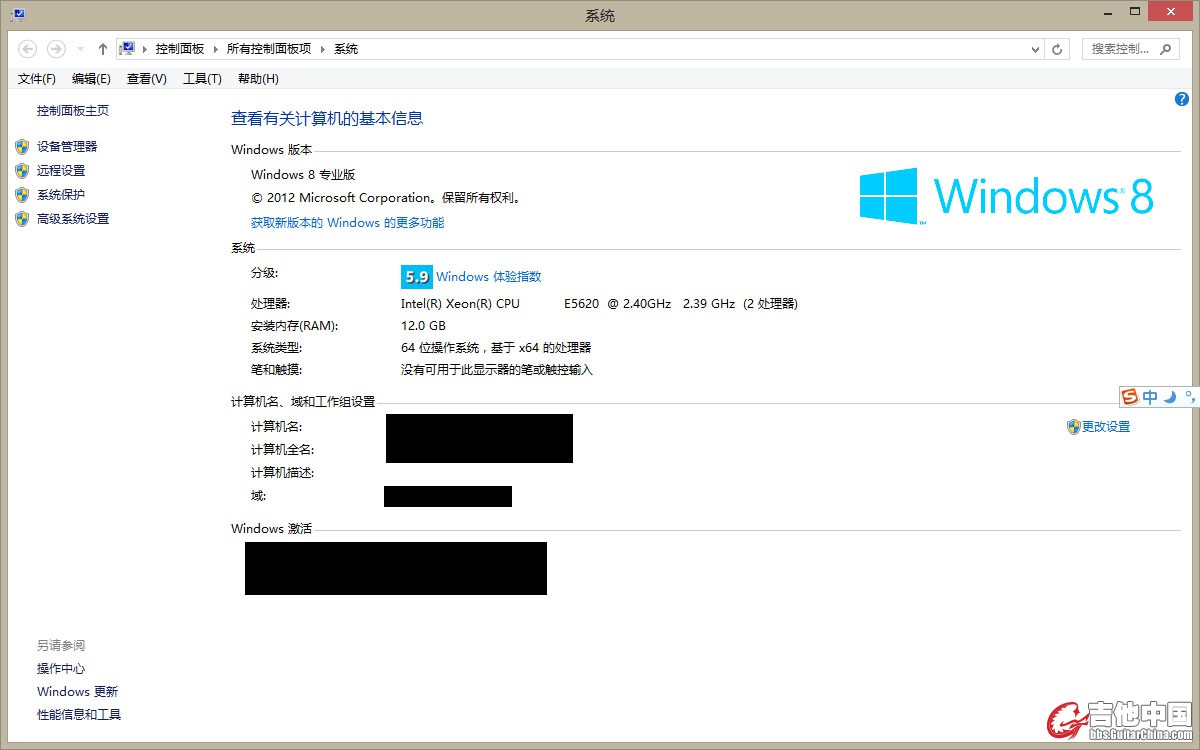
Task: Click 更改设置 link
Action: click(1105, 427)
